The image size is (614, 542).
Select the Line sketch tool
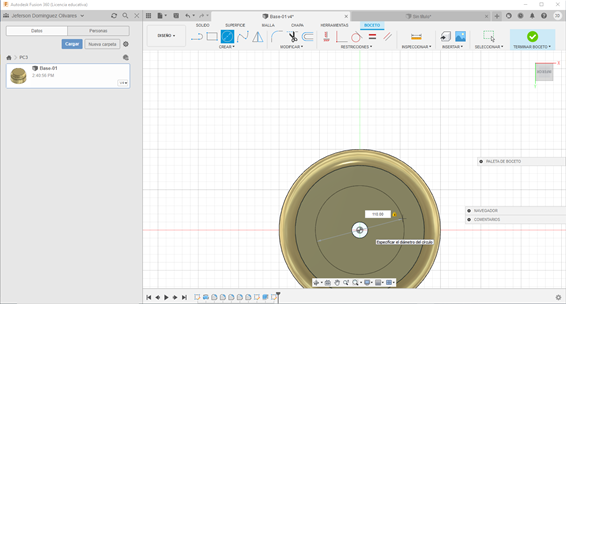197,37
